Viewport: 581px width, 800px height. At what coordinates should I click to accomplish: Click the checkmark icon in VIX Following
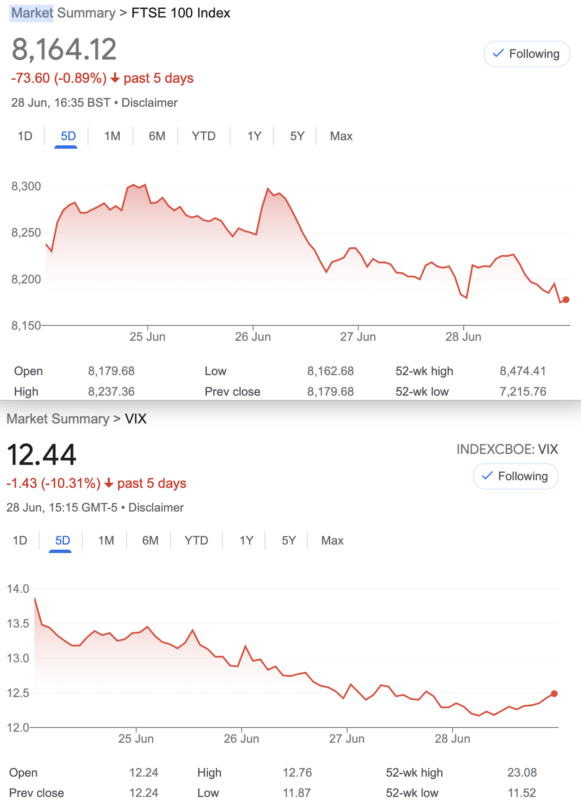(487, 476)
